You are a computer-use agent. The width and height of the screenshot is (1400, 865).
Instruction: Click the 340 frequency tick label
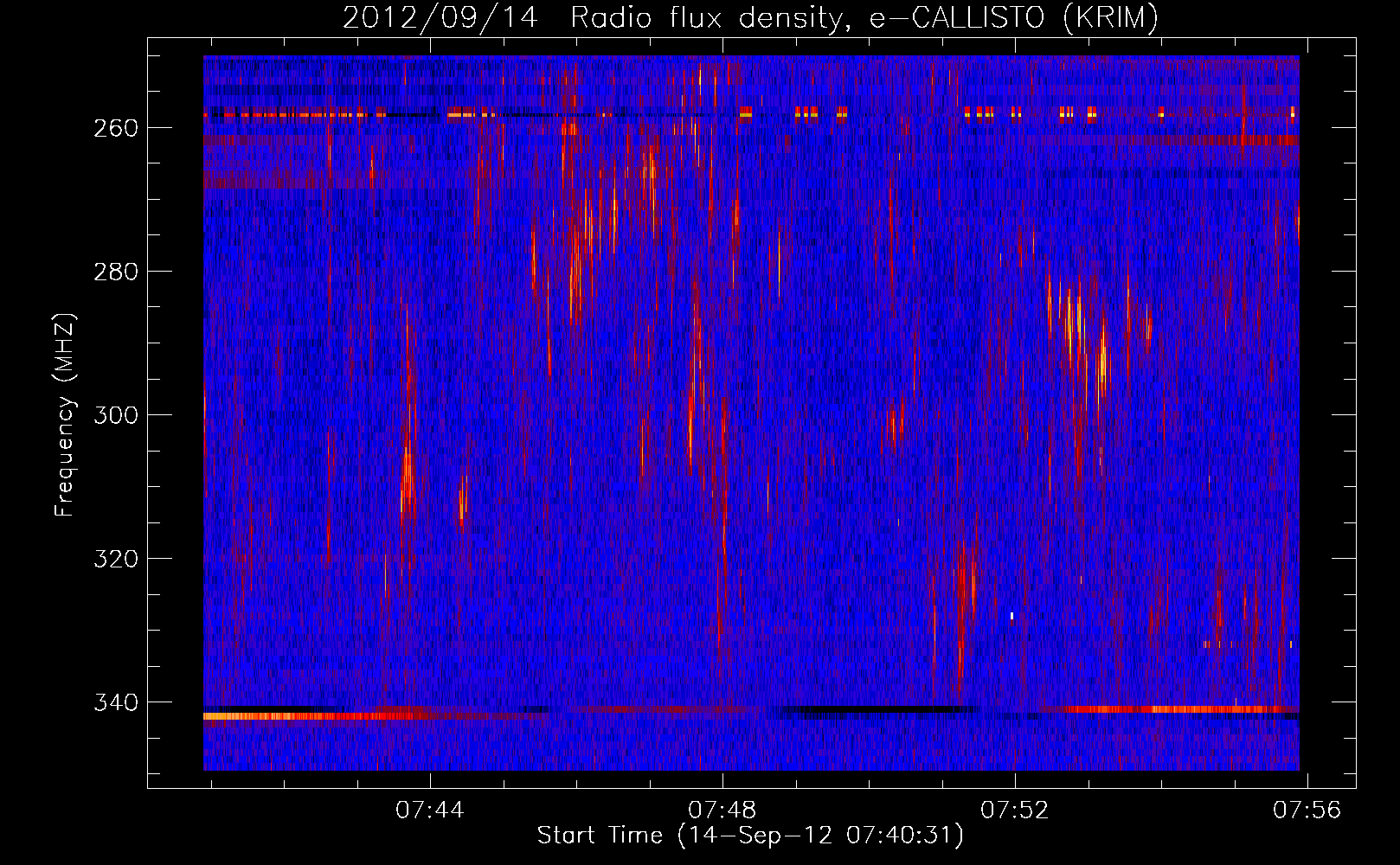pos(115,702)
